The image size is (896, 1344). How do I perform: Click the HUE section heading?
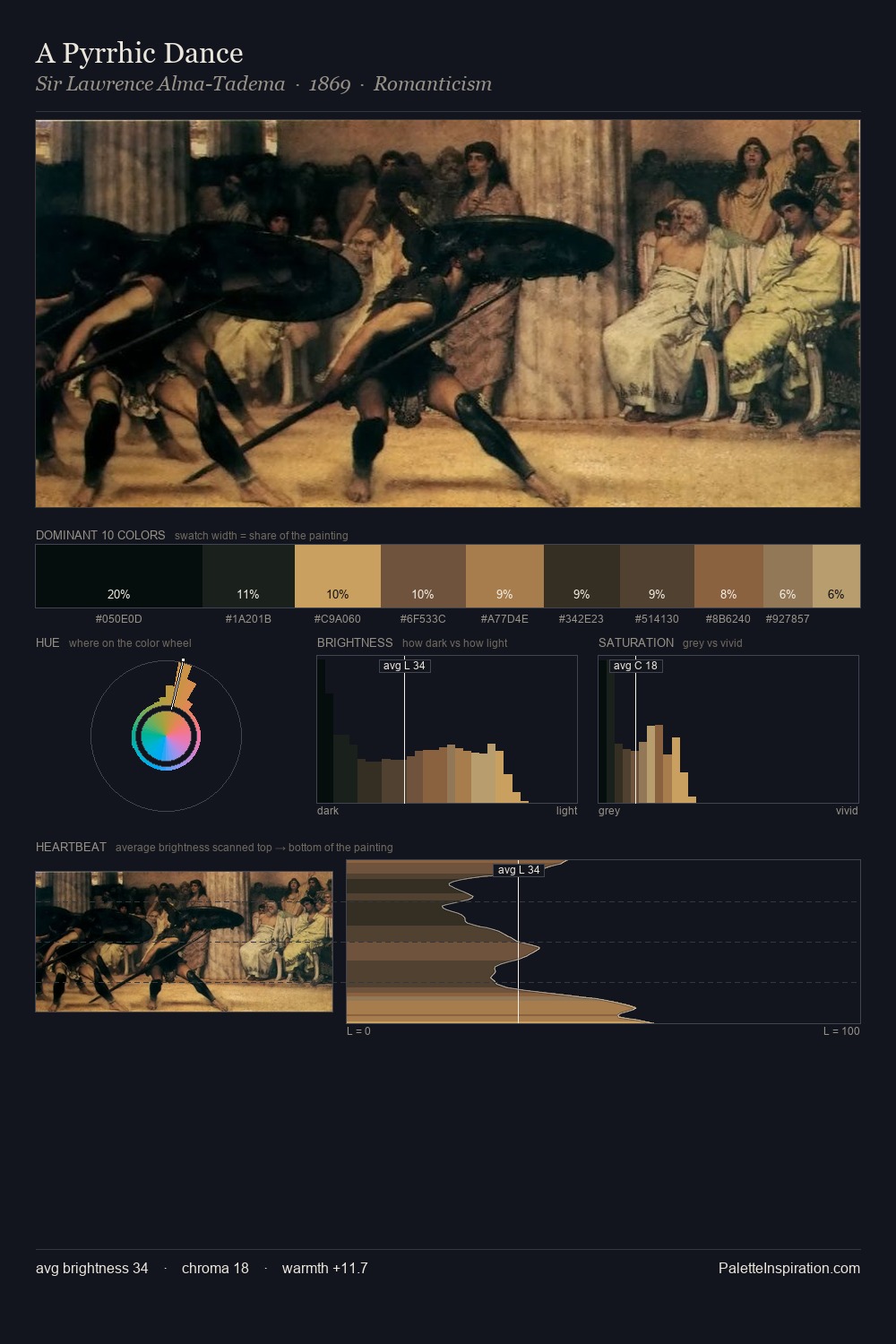click(x=47, y=642)
